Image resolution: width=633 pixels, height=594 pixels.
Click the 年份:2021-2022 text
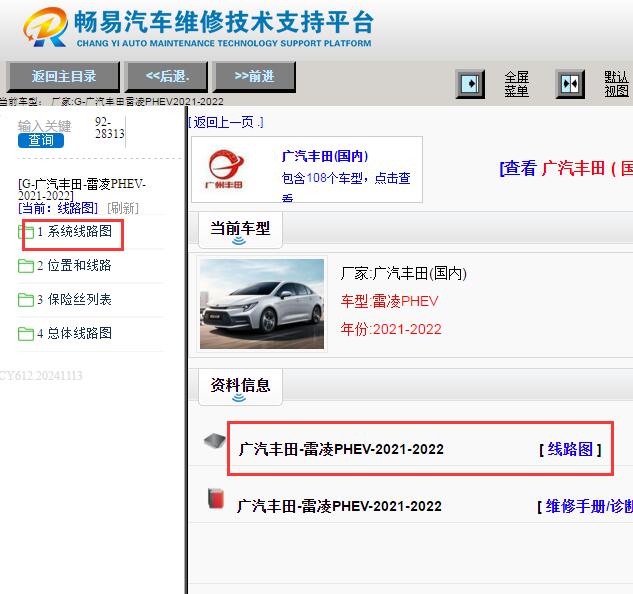click(x=391, y=329)
